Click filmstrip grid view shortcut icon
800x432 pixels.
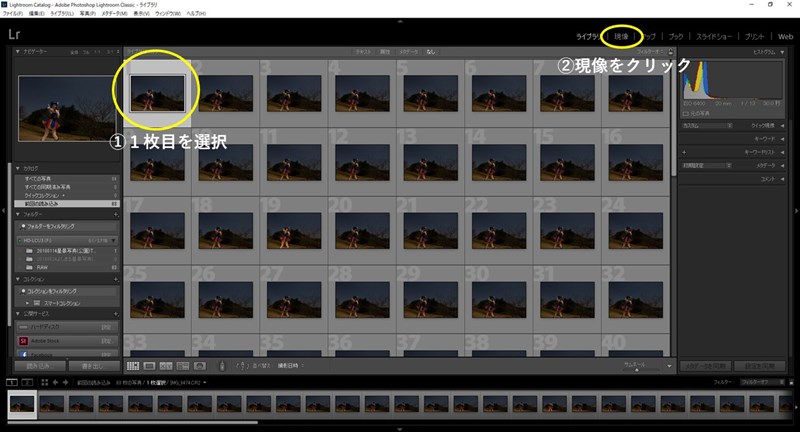44,383
